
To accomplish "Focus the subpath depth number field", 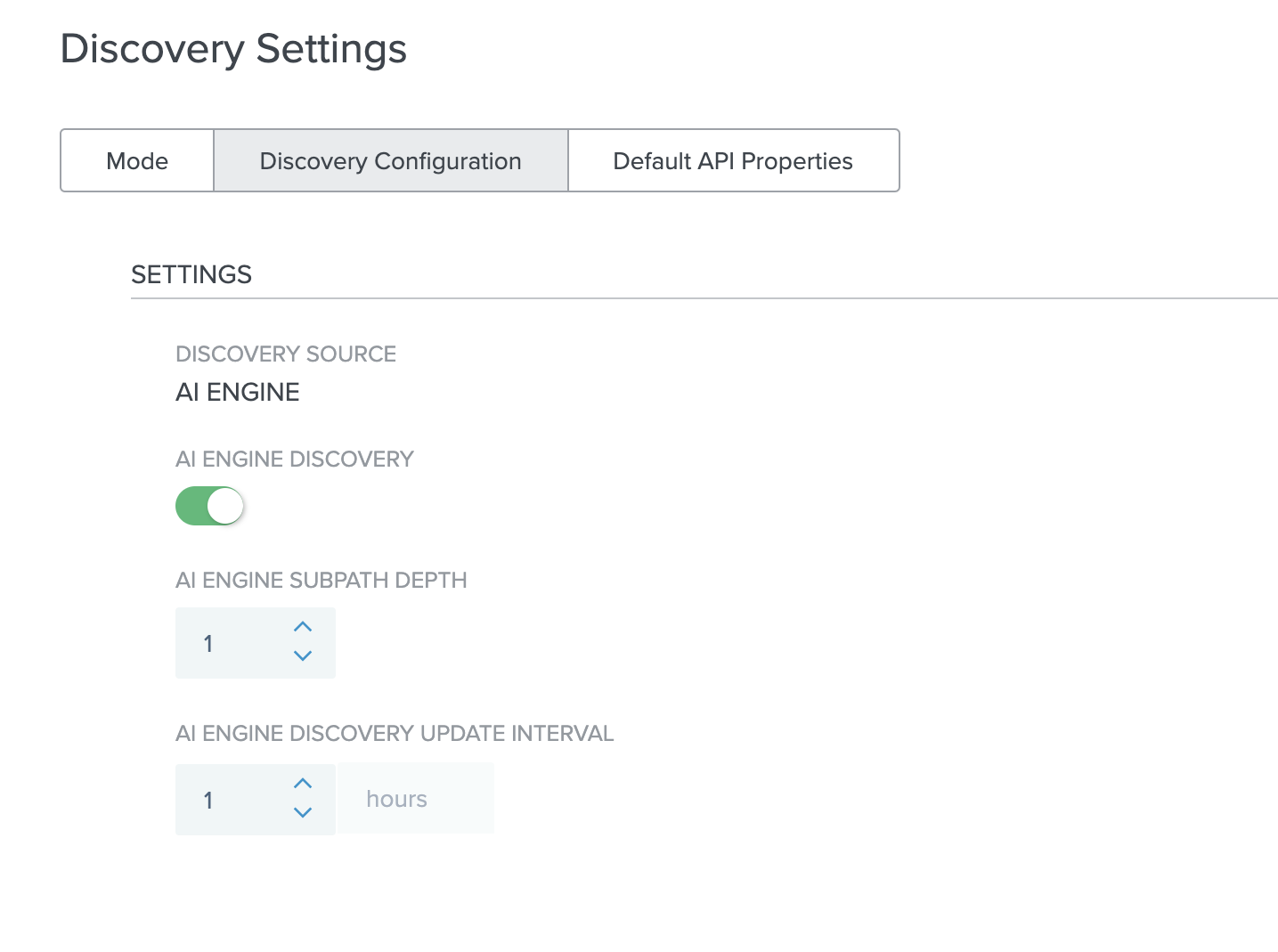I will pyautogui.click(x=232, y=643).
